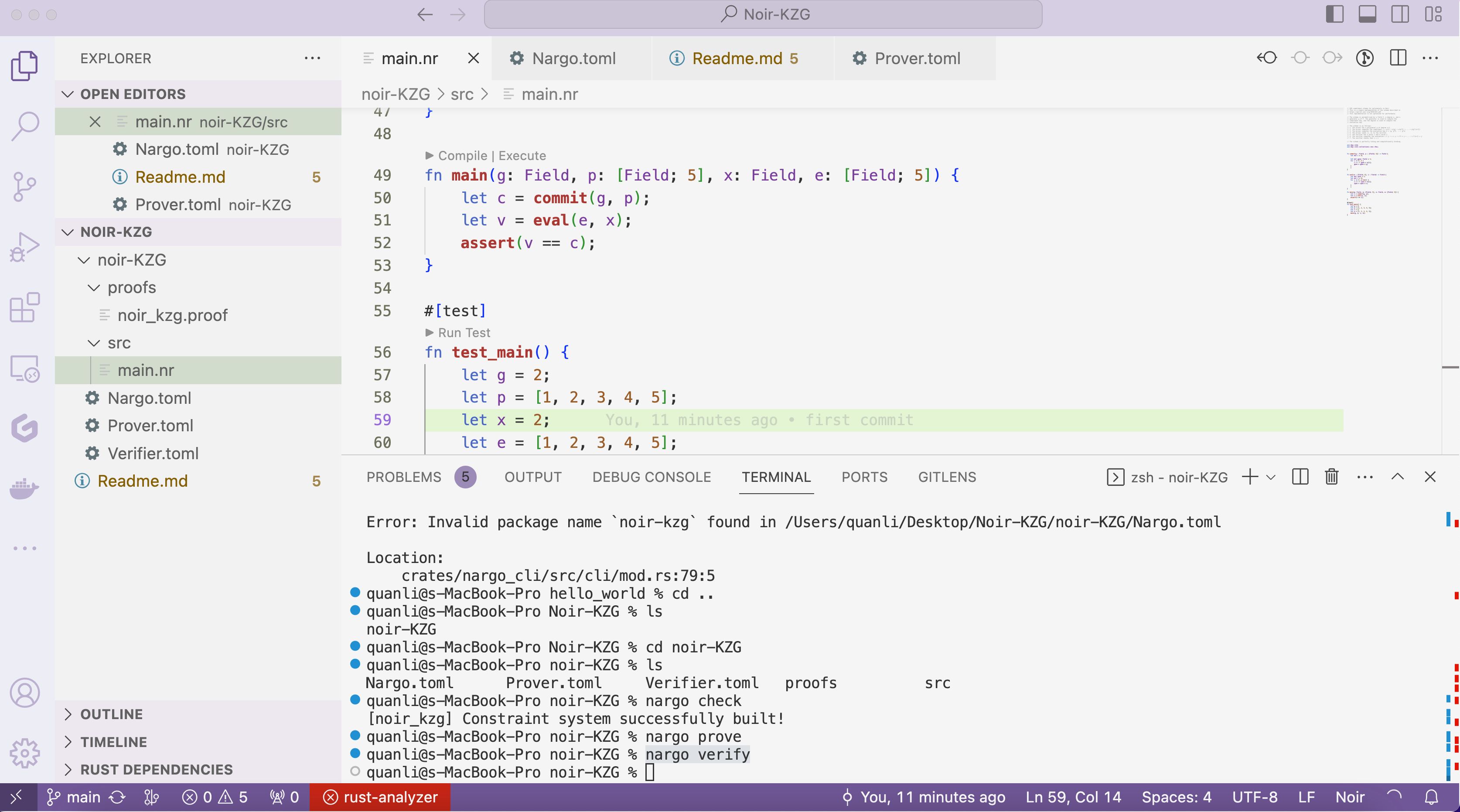Screen dimensions: 1460x812
Task: Open the Accounts menu
Action: click(x=24, y=693)
